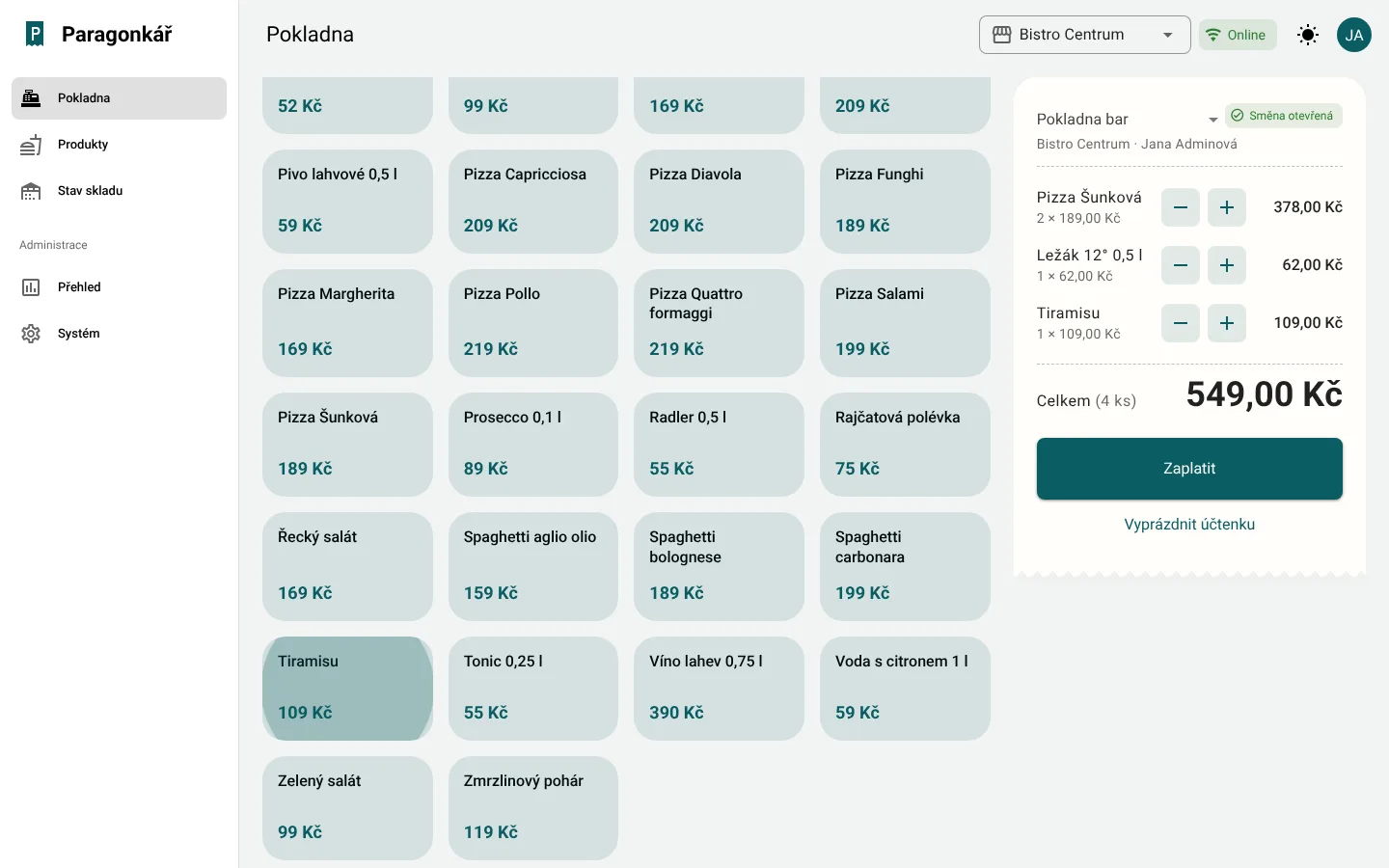Click the Směna otevřená shift badge
This screenshot has height=868, width=1389.
click(1284, 116)
